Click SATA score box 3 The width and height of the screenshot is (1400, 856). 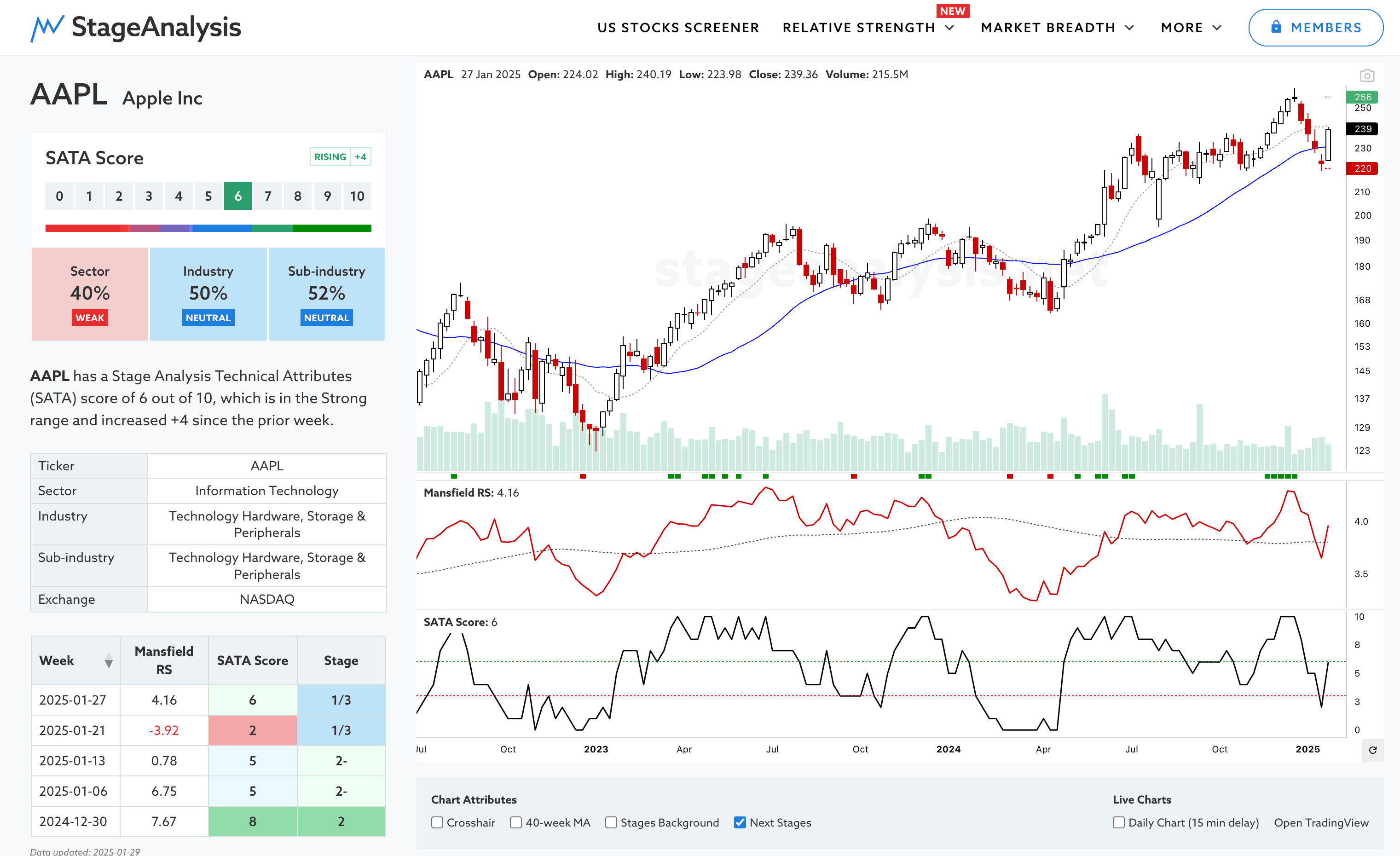click(x=149, y=196)
